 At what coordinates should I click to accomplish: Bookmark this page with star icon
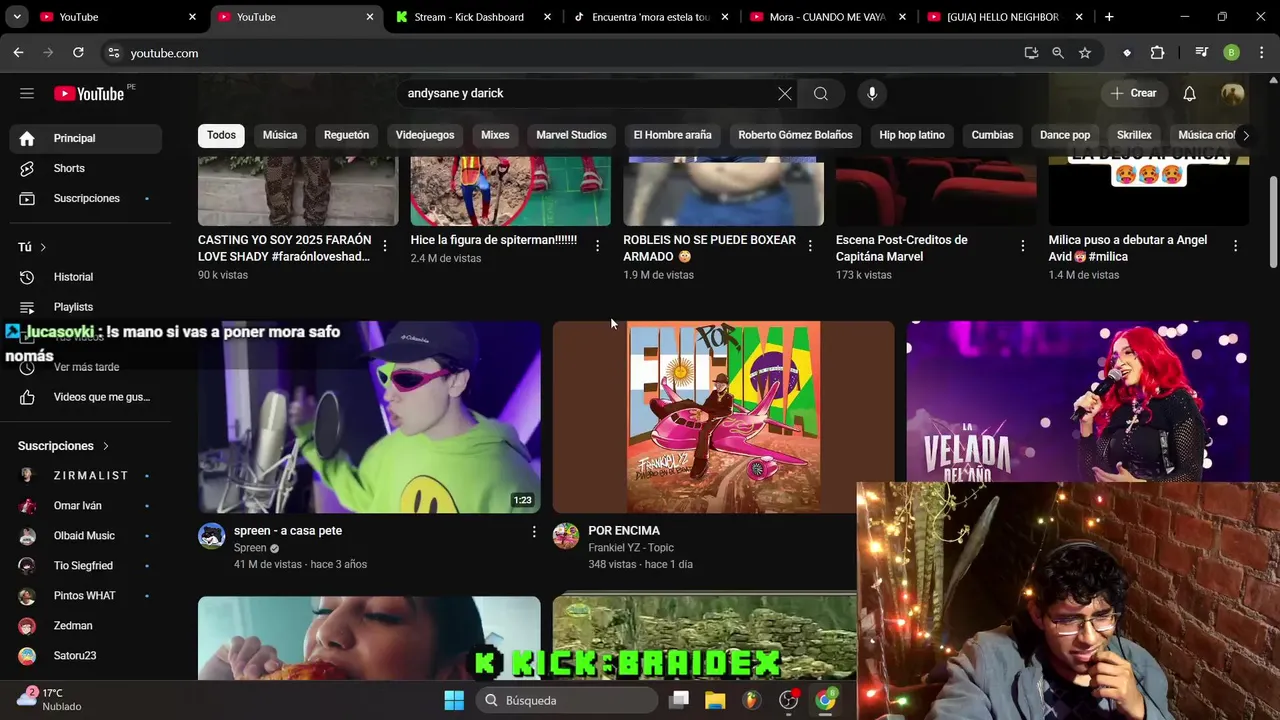coord(1085,53)
